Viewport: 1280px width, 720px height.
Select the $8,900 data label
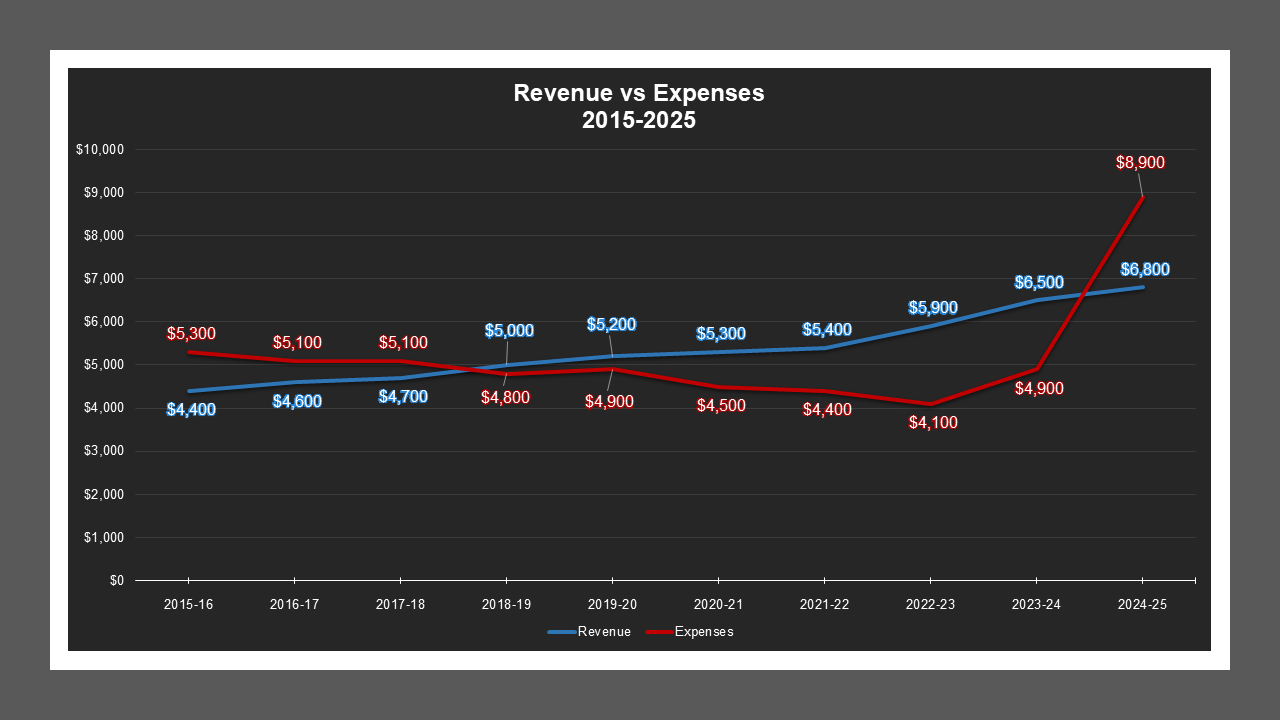tap(1140, 161)
